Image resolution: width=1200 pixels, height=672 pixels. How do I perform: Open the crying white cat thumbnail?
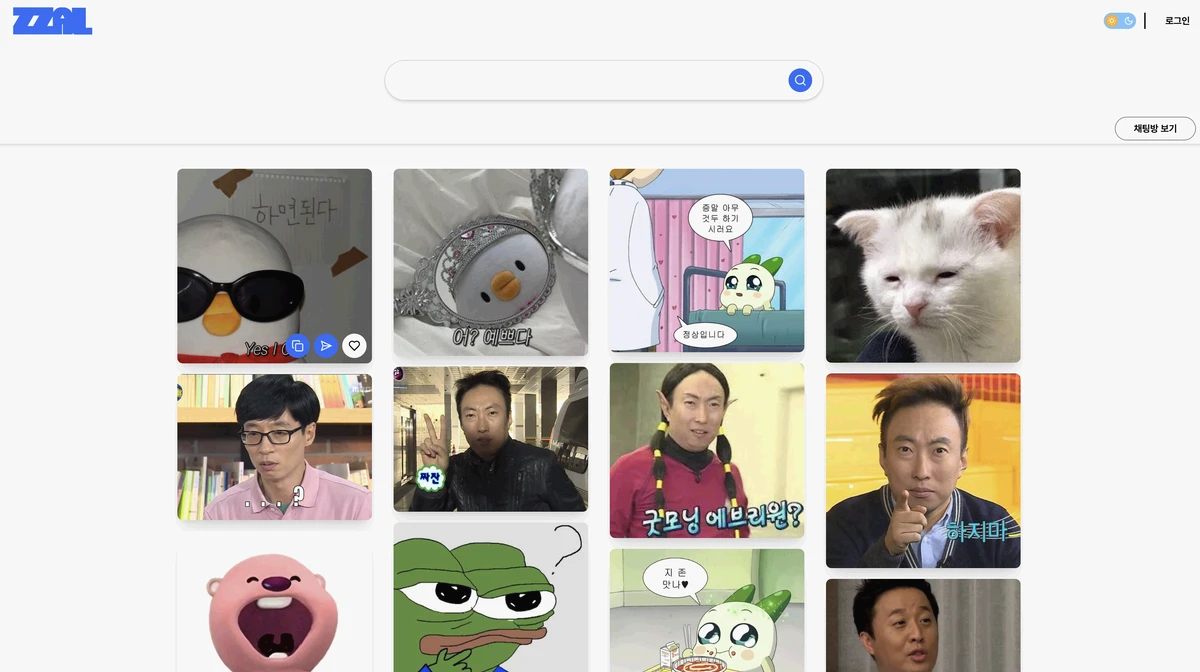(923, 265)
